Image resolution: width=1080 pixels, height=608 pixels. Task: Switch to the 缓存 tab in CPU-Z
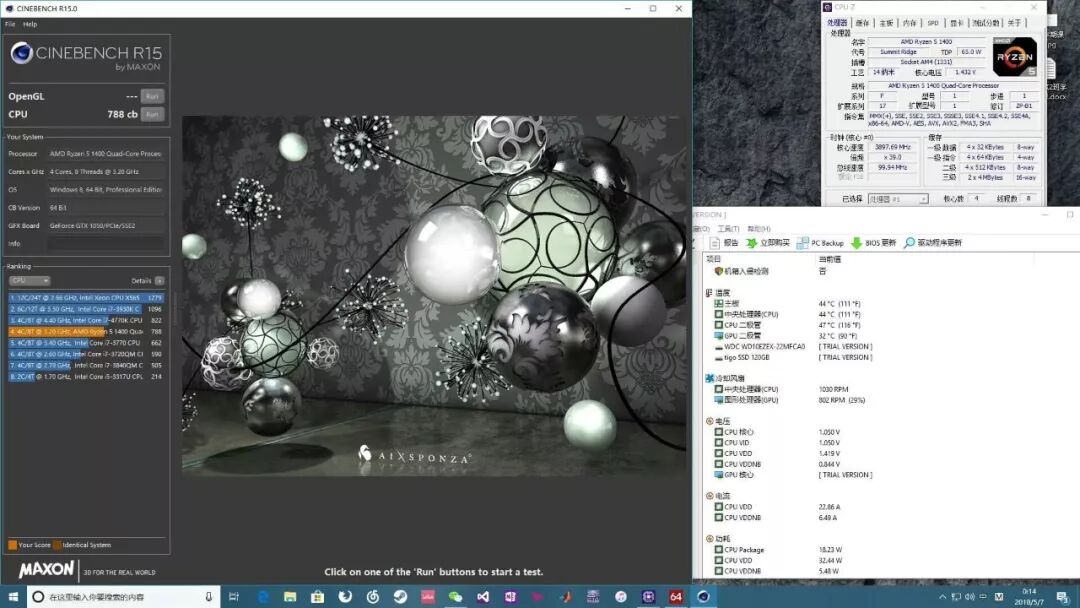click(x=862, y=23)
